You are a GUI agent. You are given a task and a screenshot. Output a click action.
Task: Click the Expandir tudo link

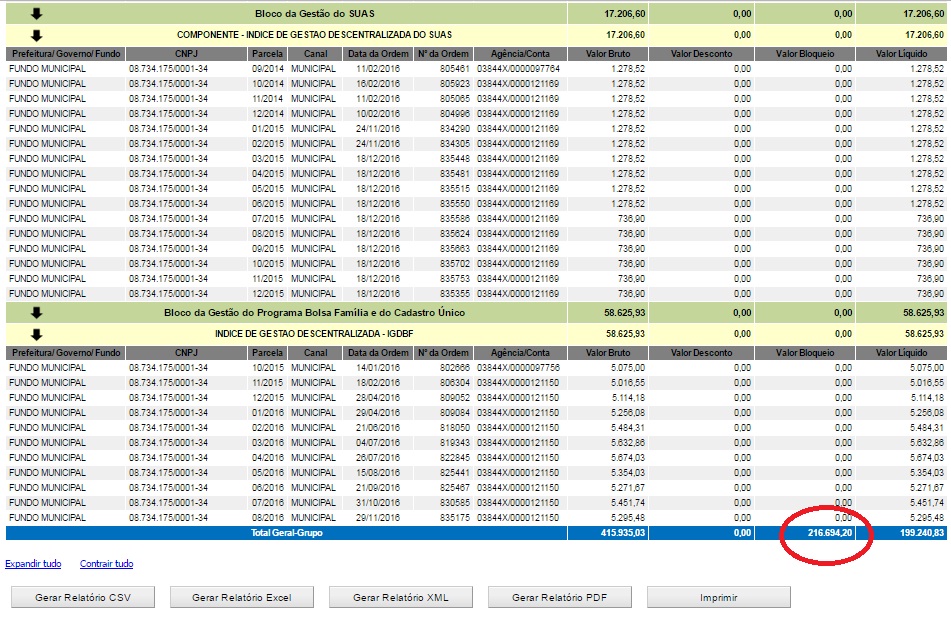pyautogui.click(x=33, y=564)
